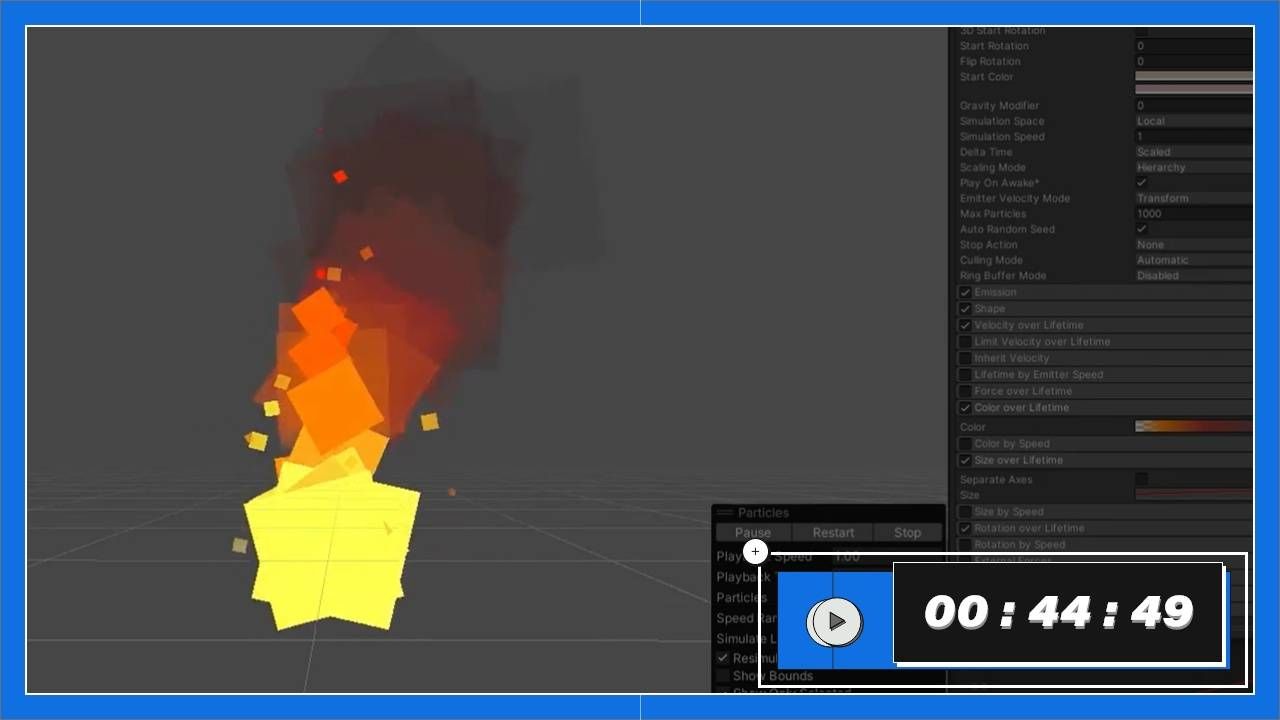Click the Max Particles value field
The height and width of the screenshot is (720, 1280).
point(1194,214)
